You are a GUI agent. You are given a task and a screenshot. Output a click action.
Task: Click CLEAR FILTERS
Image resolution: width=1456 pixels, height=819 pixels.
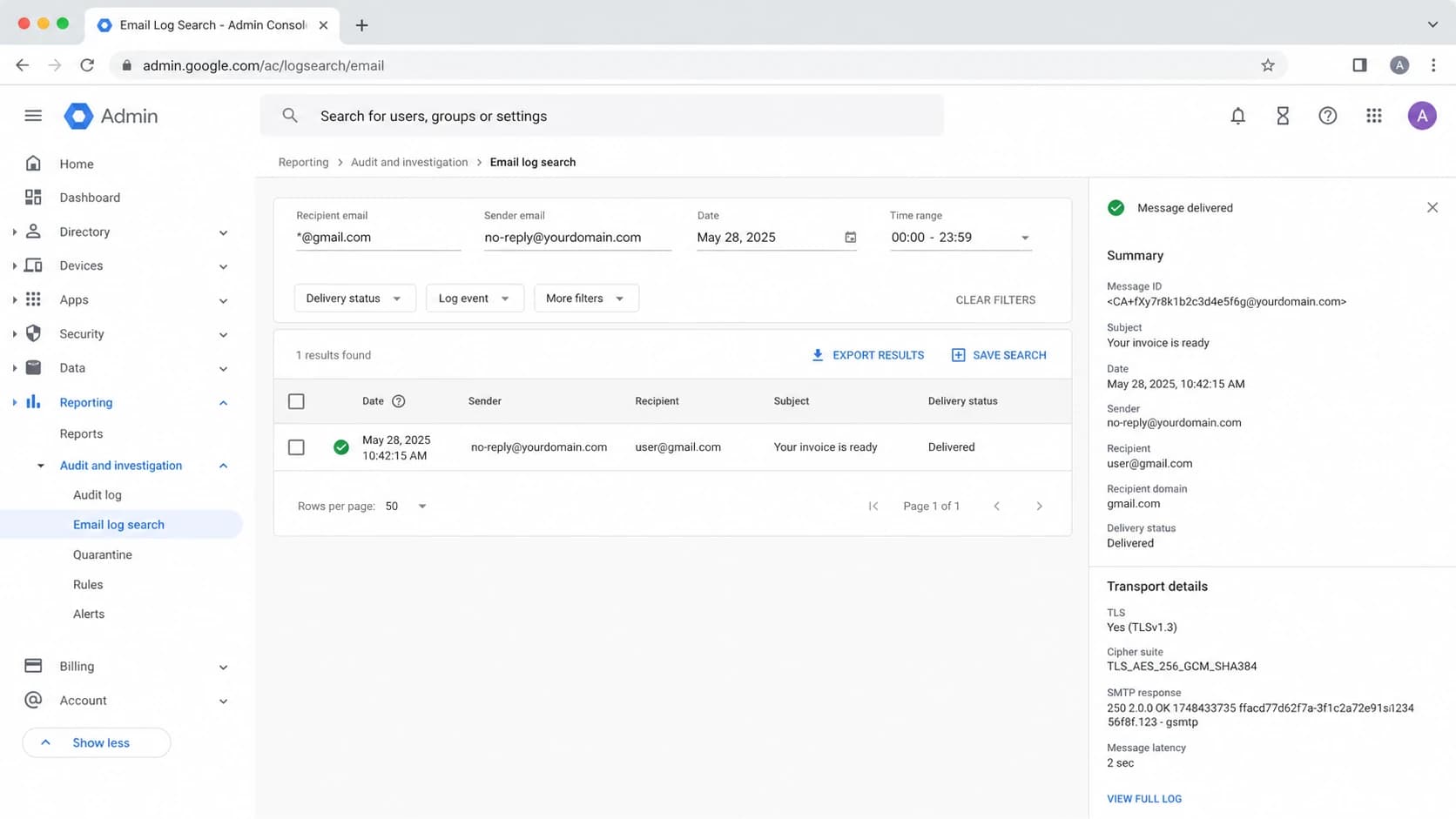[x=995, y=299]
